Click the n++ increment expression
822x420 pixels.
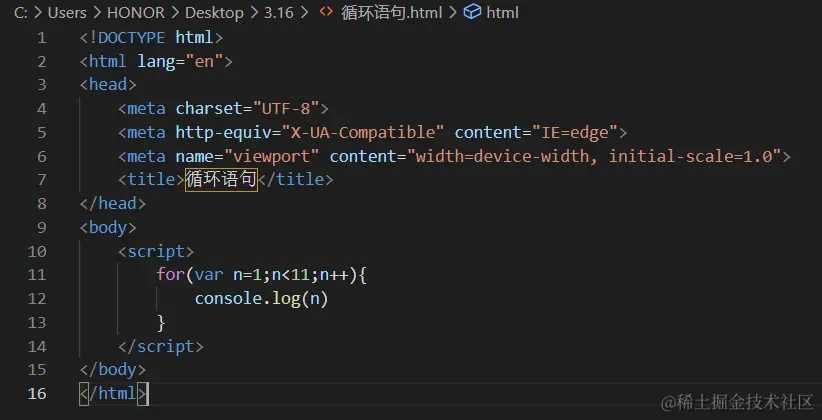point(334,275)
